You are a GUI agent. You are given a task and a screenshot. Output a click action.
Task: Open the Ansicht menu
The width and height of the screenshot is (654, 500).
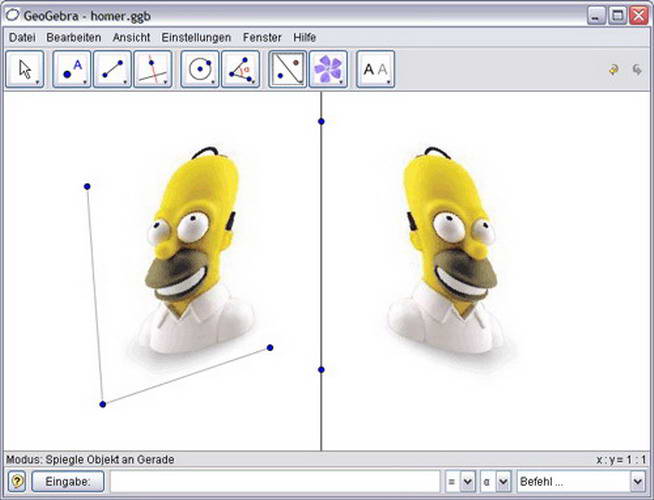pyautogui.click(x=131, y=38)
